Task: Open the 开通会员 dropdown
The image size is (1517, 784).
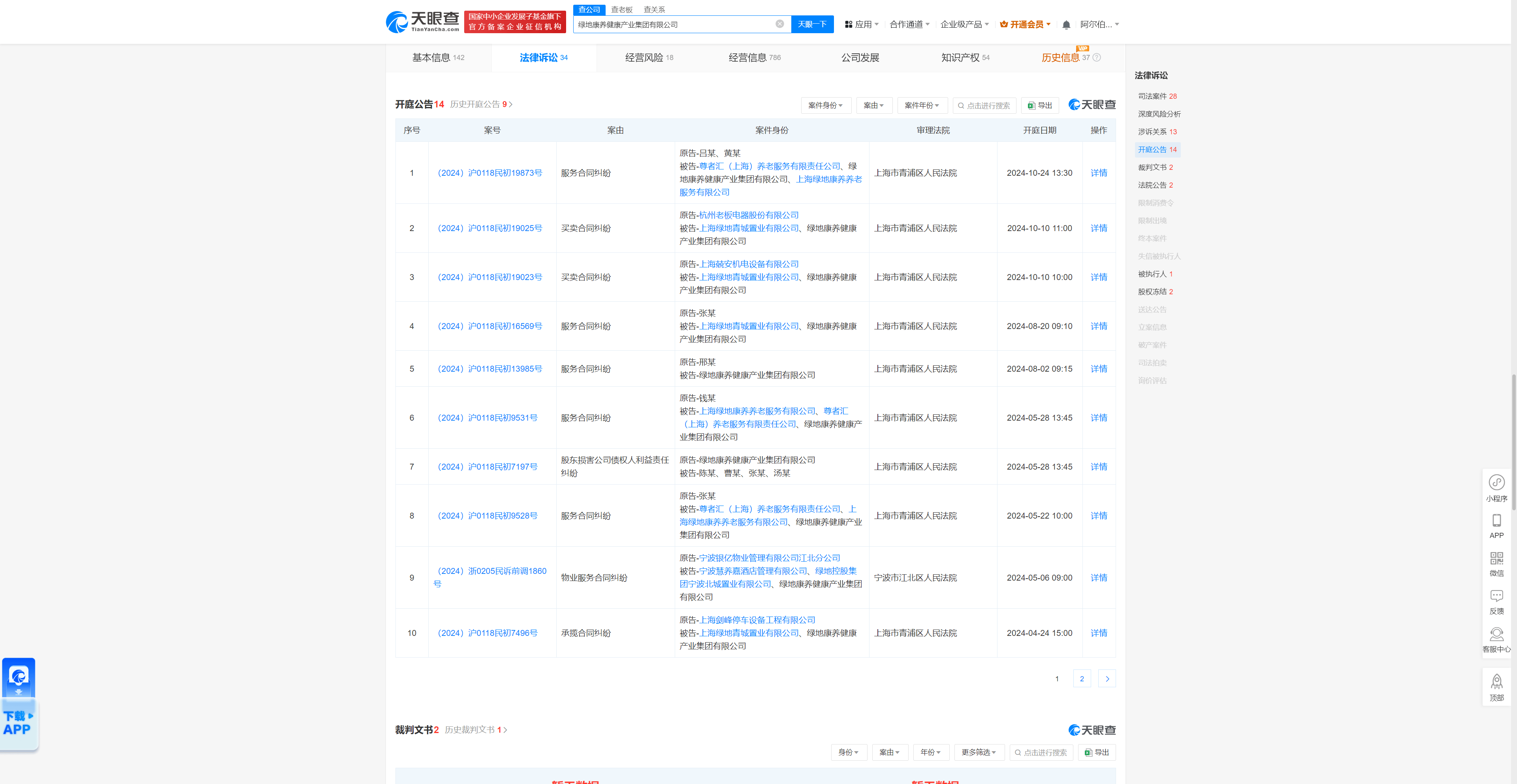Action: click(1025, 24)
